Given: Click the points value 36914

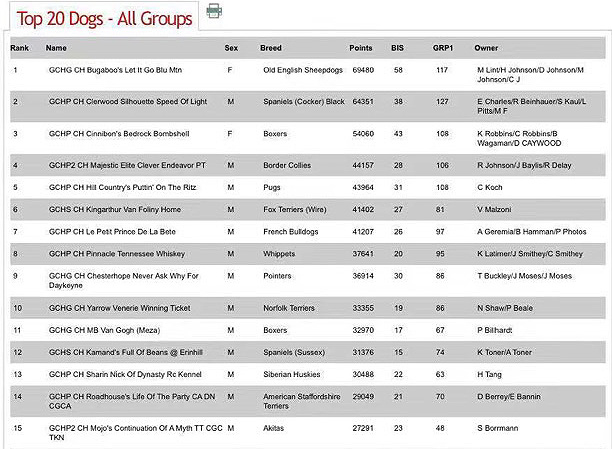Looking at the screenshot, I should click(x=363, y=276).
